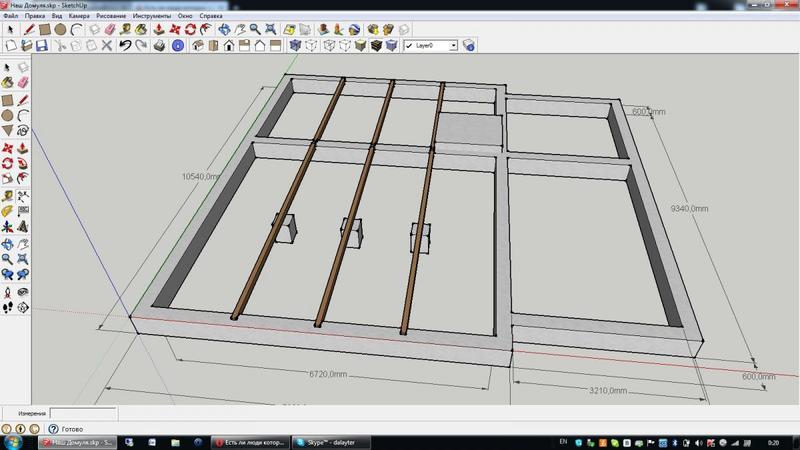The image size is (800, 450).
Task: Switch to Iso view icon
Action: 199,46
